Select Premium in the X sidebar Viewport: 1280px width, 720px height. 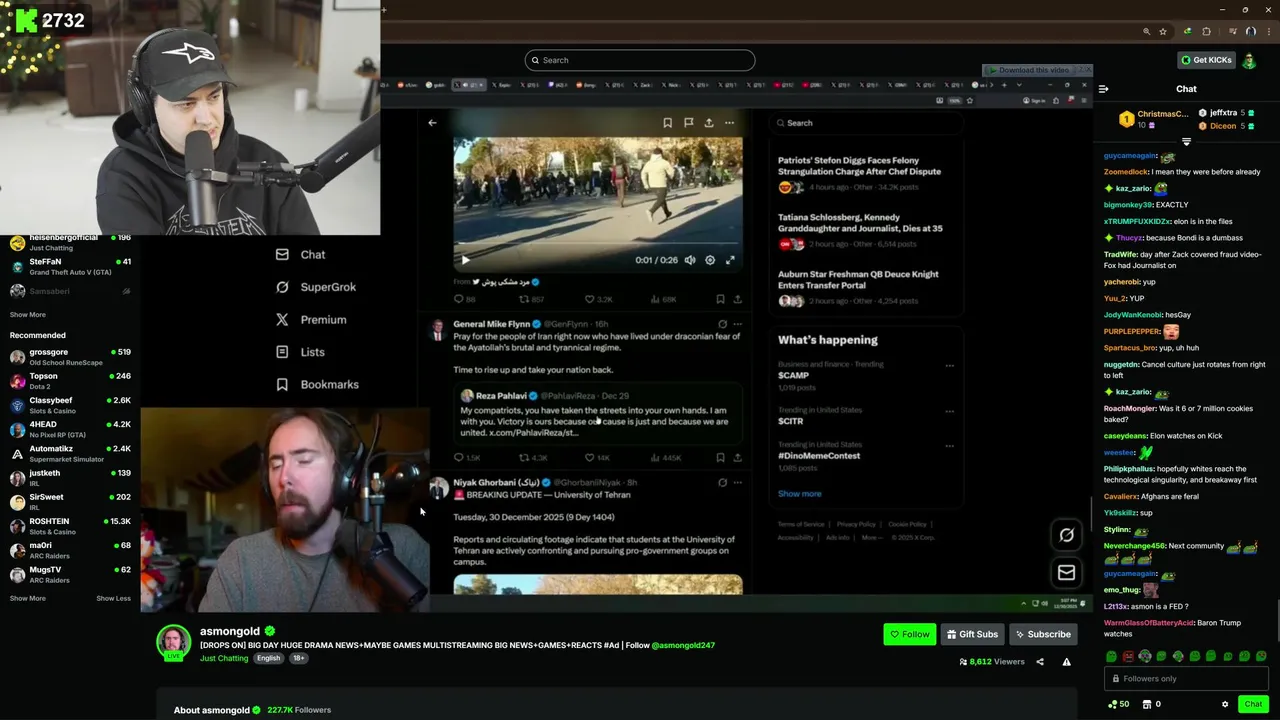tap(310, 320)
